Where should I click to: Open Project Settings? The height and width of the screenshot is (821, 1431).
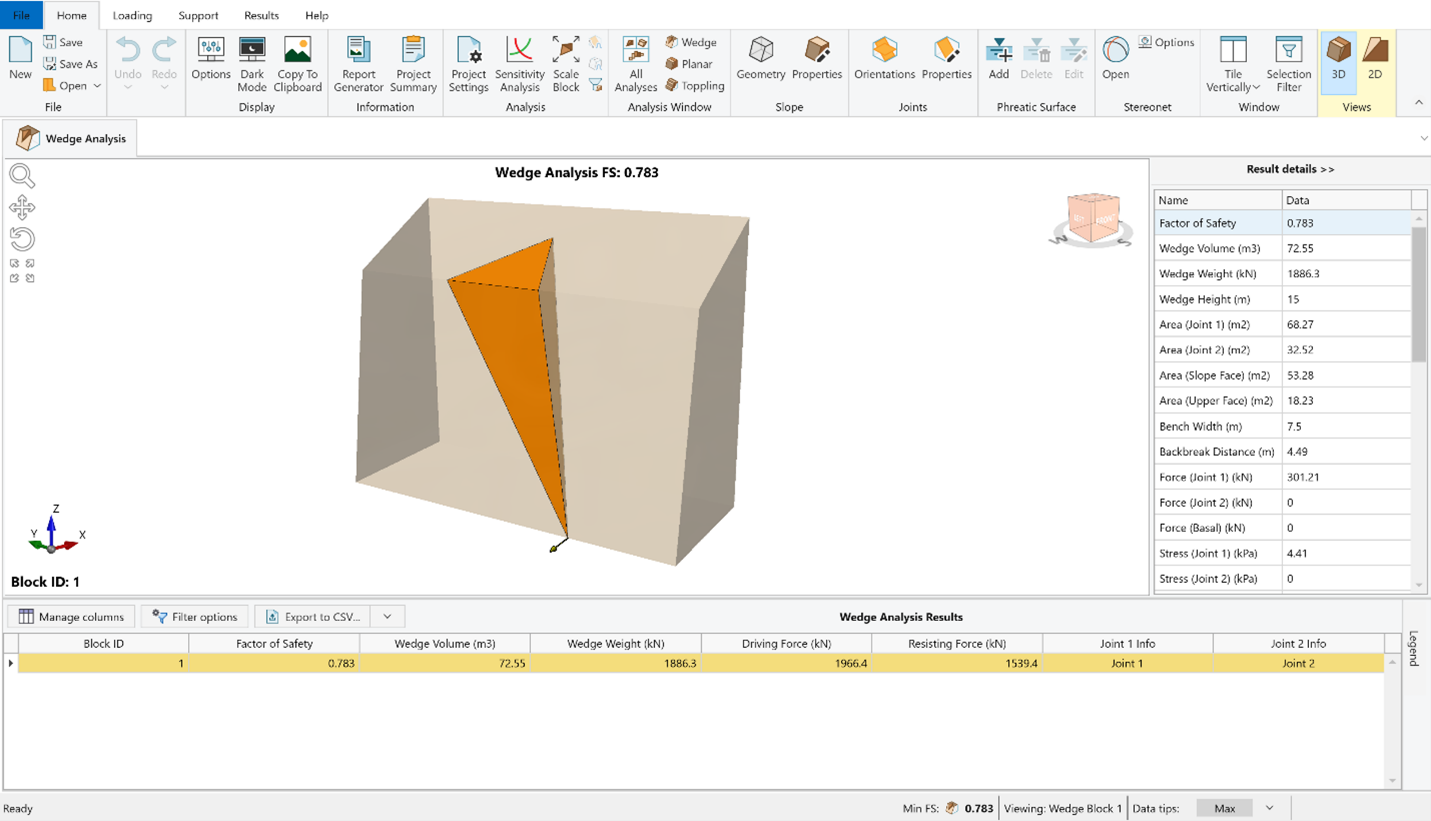[x=468, y=63]
